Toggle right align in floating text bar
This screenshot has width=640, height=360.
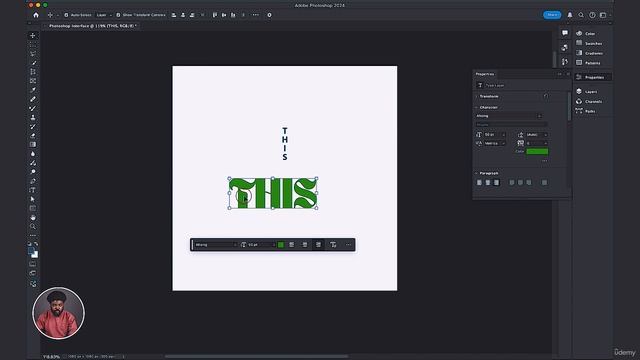(318, 245)
